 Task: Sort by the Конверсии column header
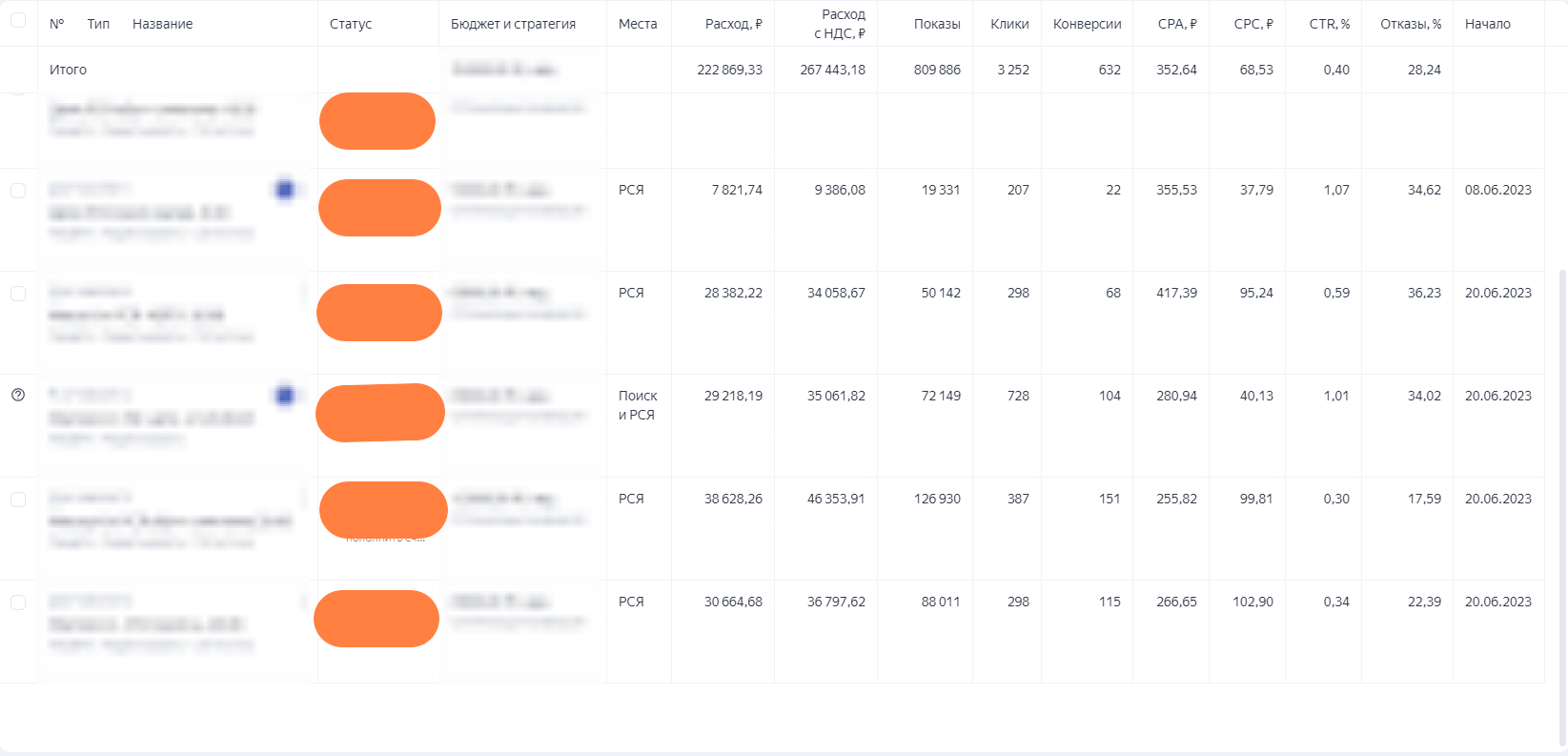(x=1087, y=24)
